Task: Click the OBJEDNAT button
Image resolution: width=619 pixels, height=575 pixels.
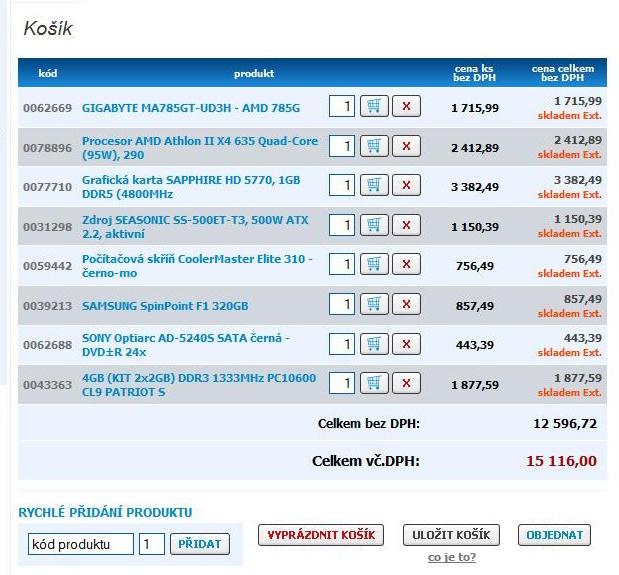Action: pyautogui.click(x=554, y=535)
